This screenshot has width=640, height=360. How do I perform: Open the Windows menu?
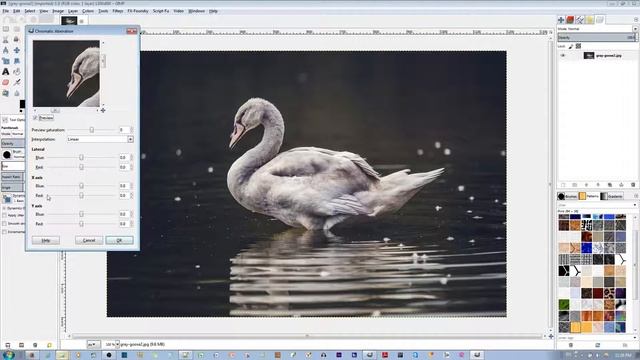(x=196, y=11)
